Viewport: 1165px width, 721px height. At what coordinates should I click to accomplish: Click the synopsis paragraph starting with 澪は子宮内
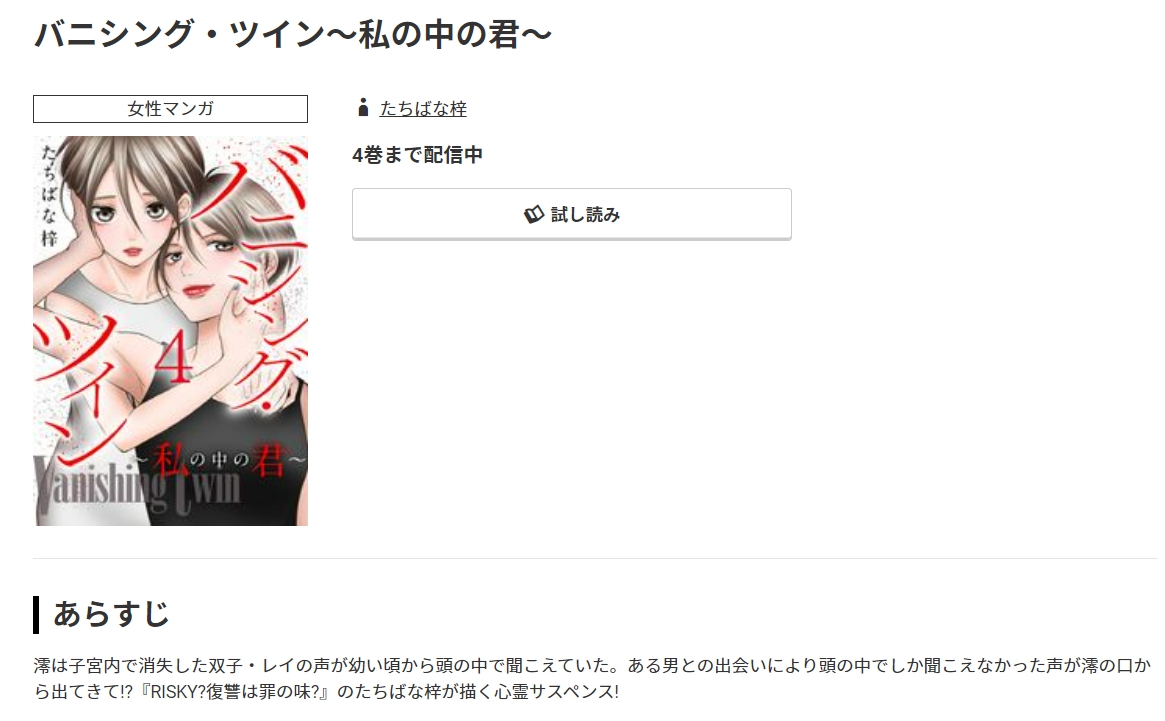(x=592, y=678)
